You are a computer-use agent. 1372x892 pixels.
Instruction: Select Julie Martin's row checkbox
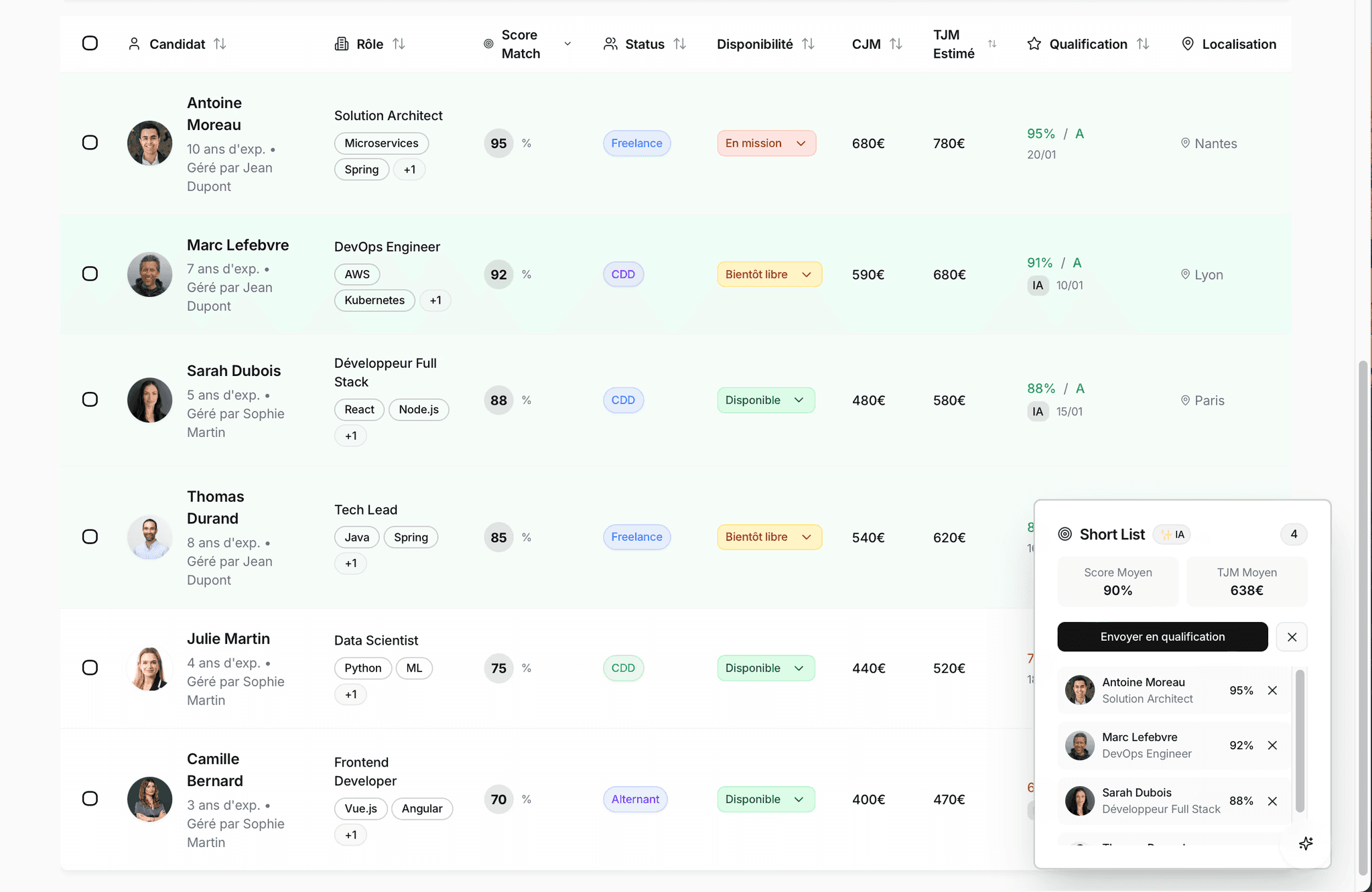tap(90, 667)
